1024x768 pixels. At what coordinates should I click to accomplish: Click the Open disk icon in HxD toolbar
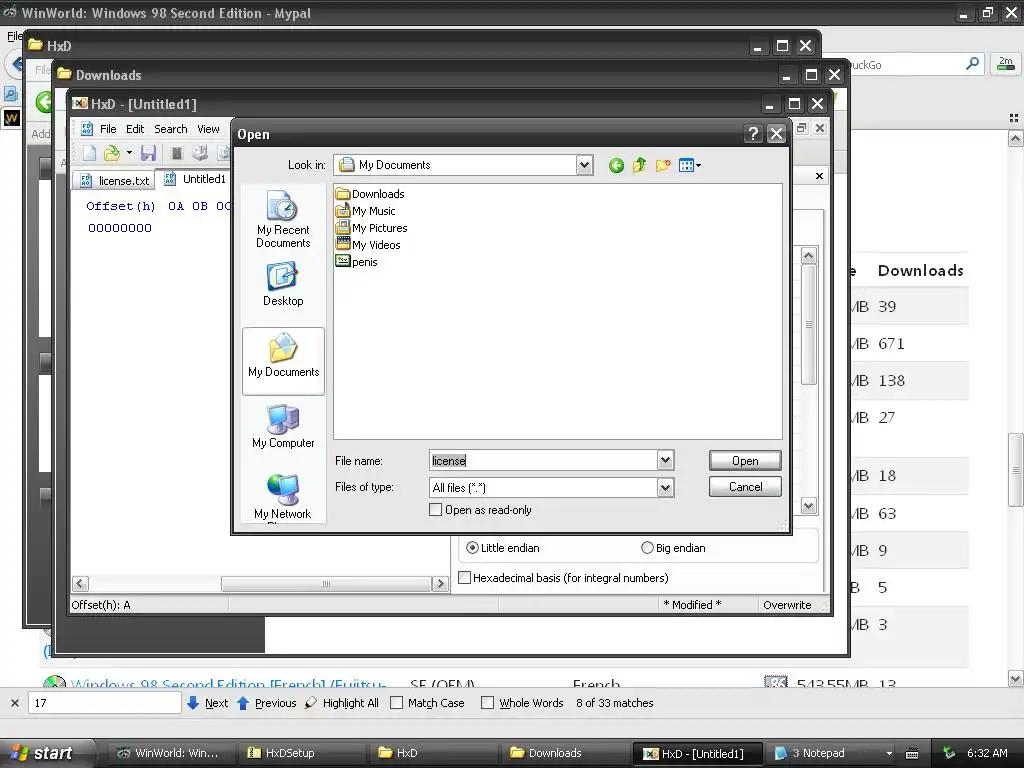pyautogui.click(x=200, y=153)
